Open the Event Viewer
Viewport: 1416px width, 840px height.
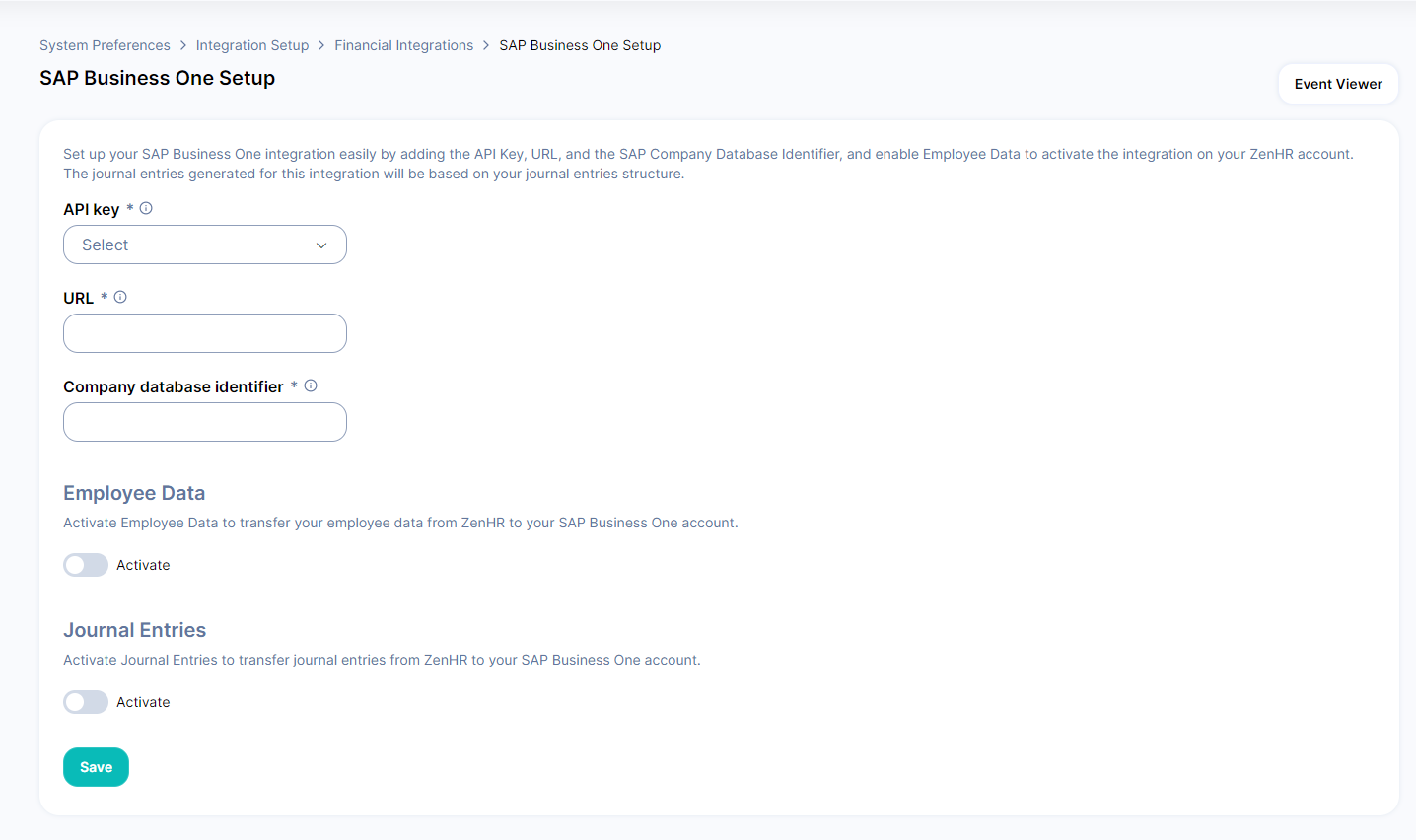pos(1338,84)
